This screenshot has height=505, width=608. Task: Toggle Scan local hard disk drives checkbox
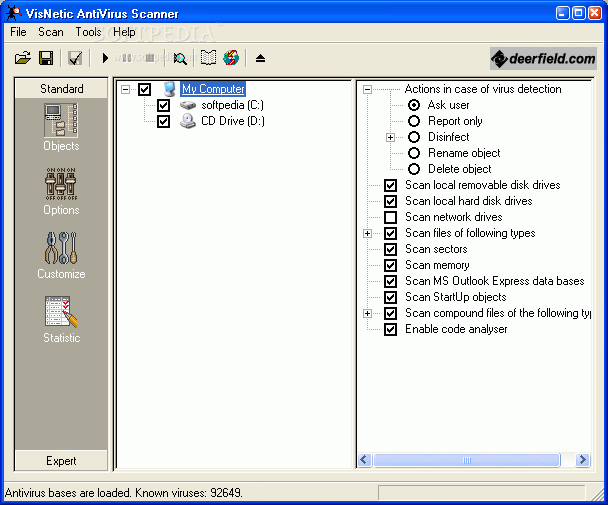coord(390,201)
